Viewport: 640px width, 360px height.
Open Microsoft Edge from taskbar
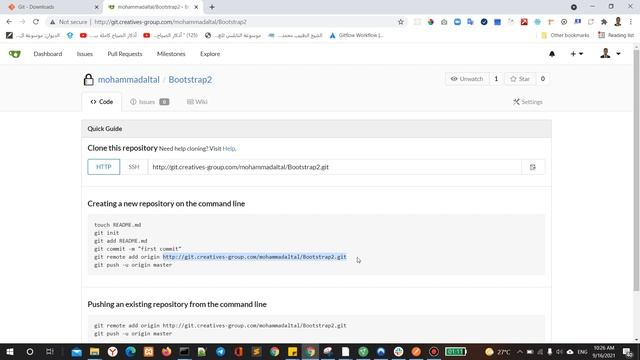coord(131,351)
